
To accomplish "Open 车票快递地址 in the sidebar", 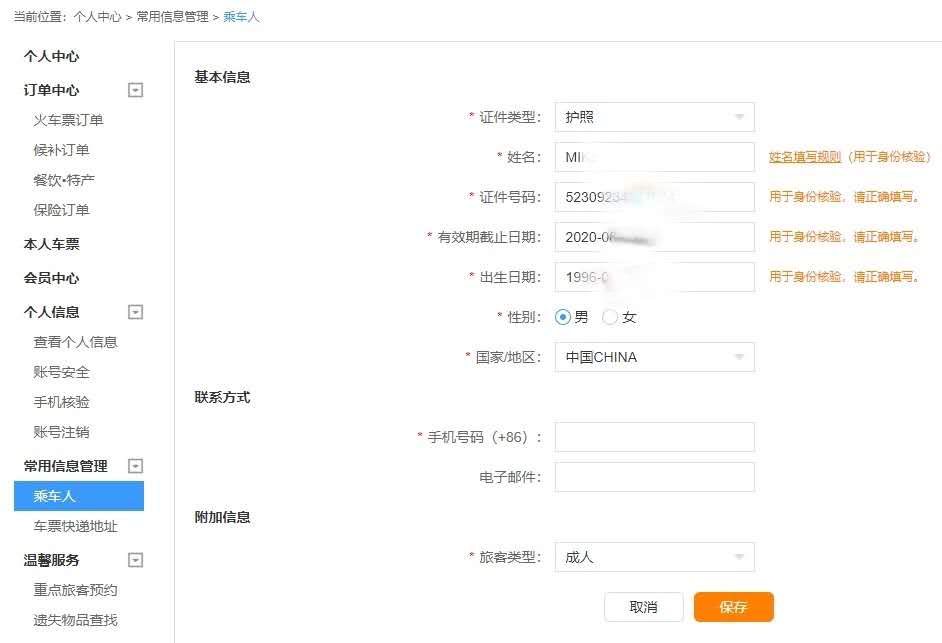I will [75, 526].
